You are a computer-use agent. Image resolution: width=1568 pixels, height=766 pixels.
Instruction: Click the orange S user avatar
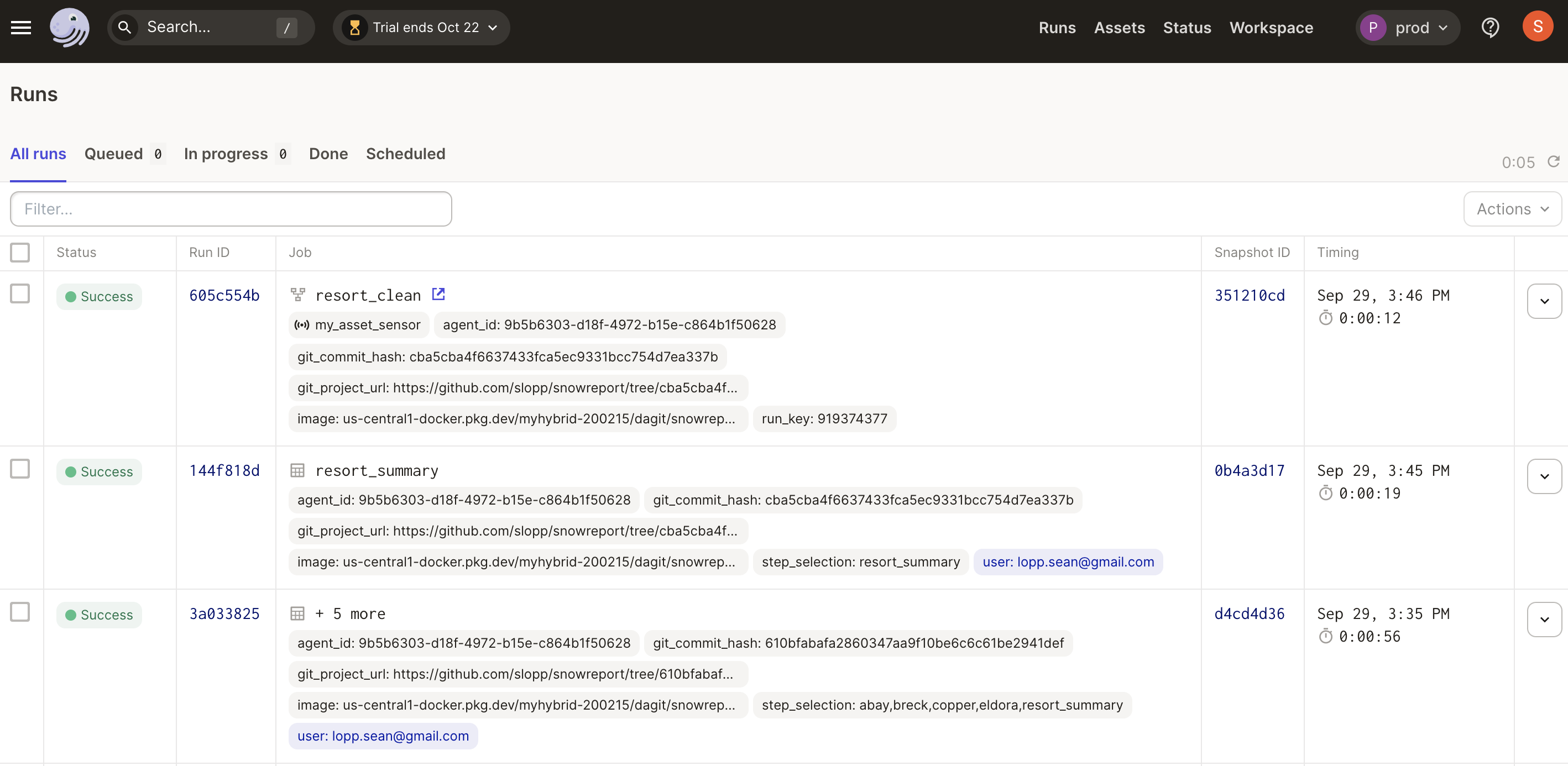(x=1537, y=28)
